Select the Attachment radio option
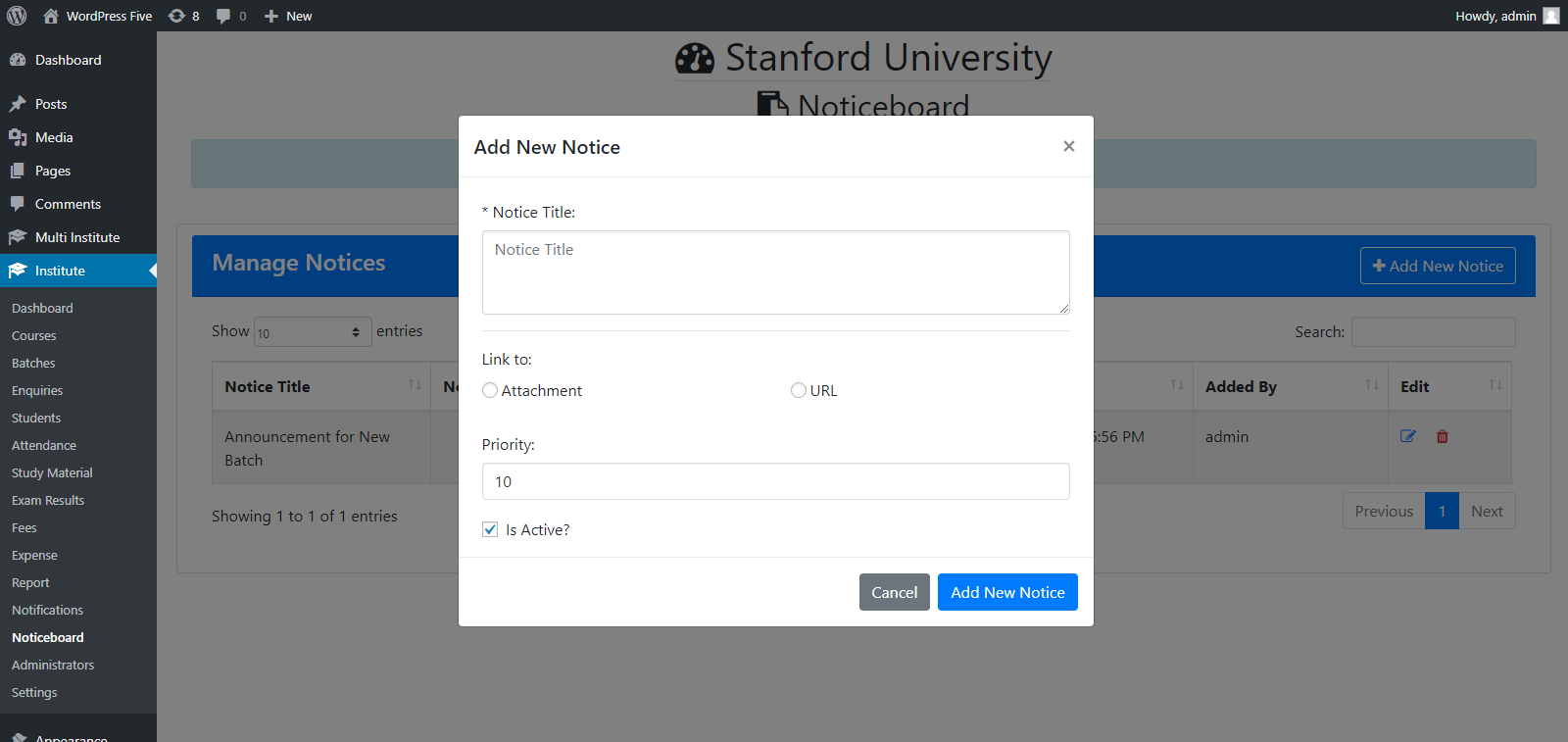 490,390
